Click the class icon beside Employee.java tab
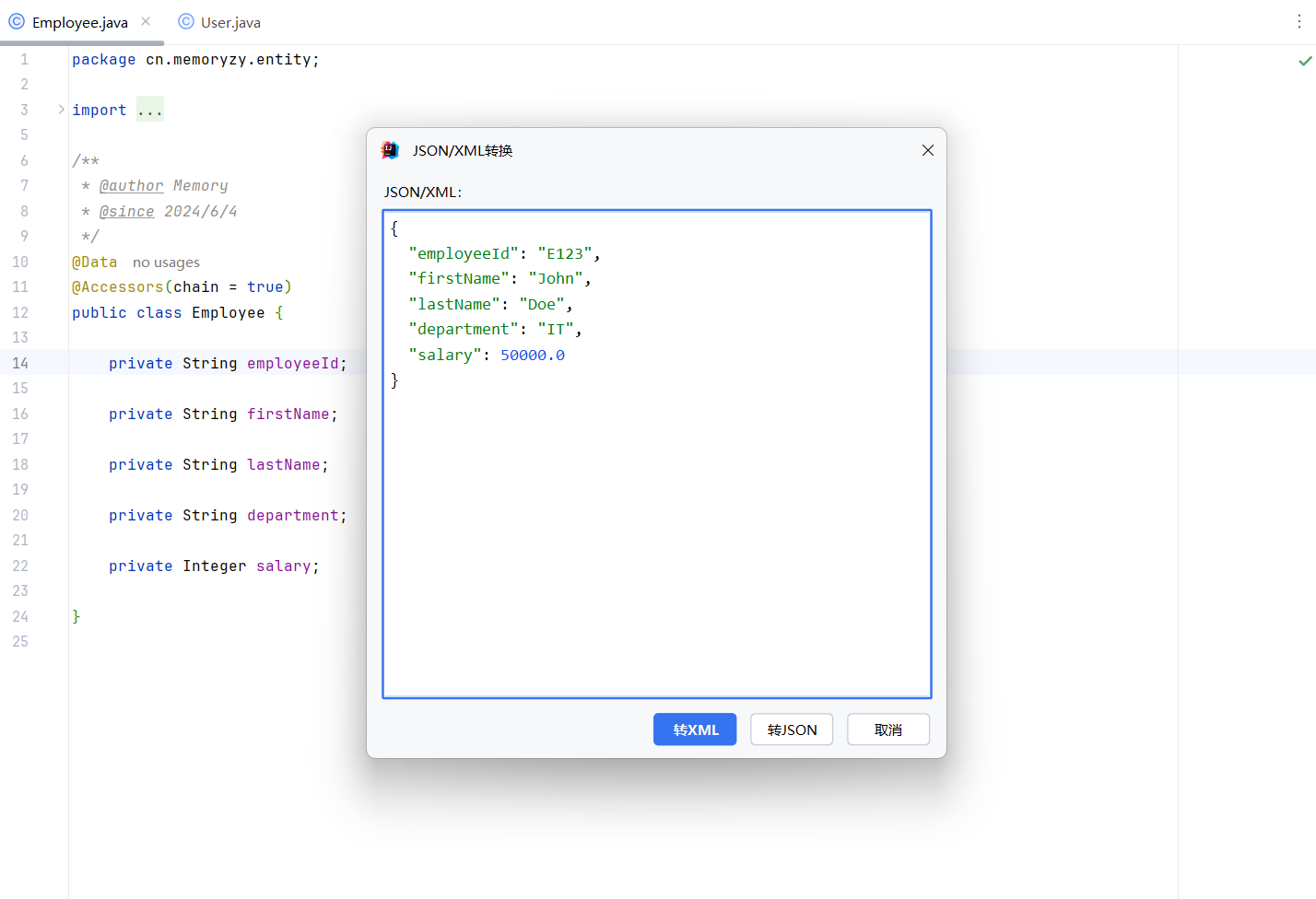This screenshot has height=899, width=1316. tap(16, 21)
